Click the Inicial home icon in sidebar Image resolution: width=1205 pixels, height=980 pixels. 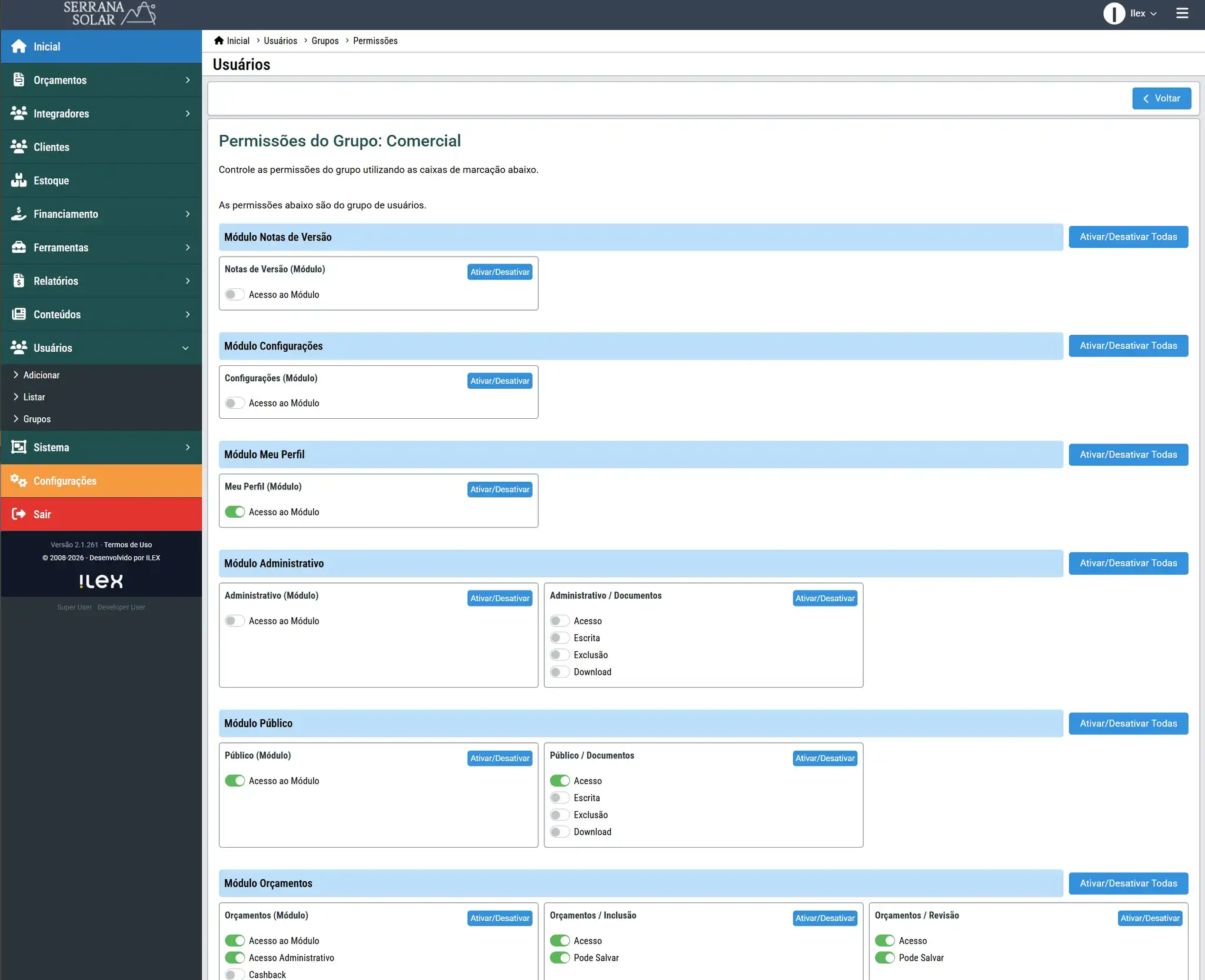coord(19,46)
